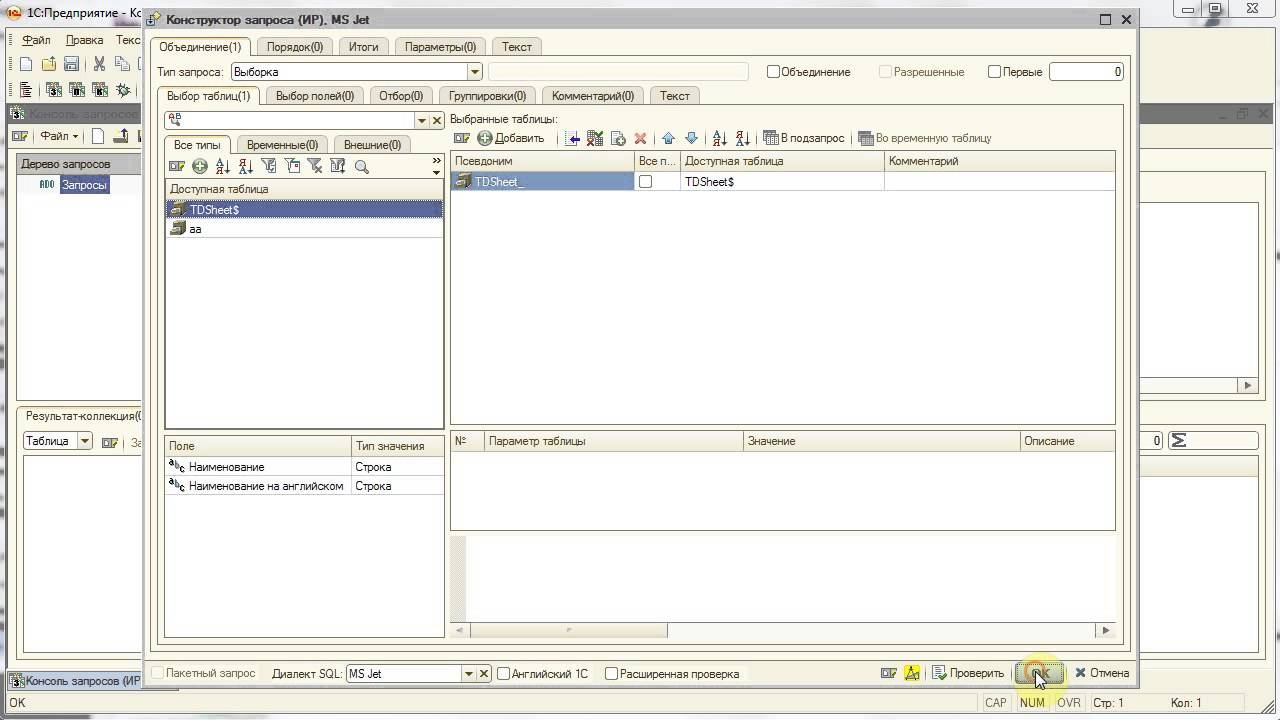
Task: Open search field dropdown in available tables
Action: coord(422,120)
